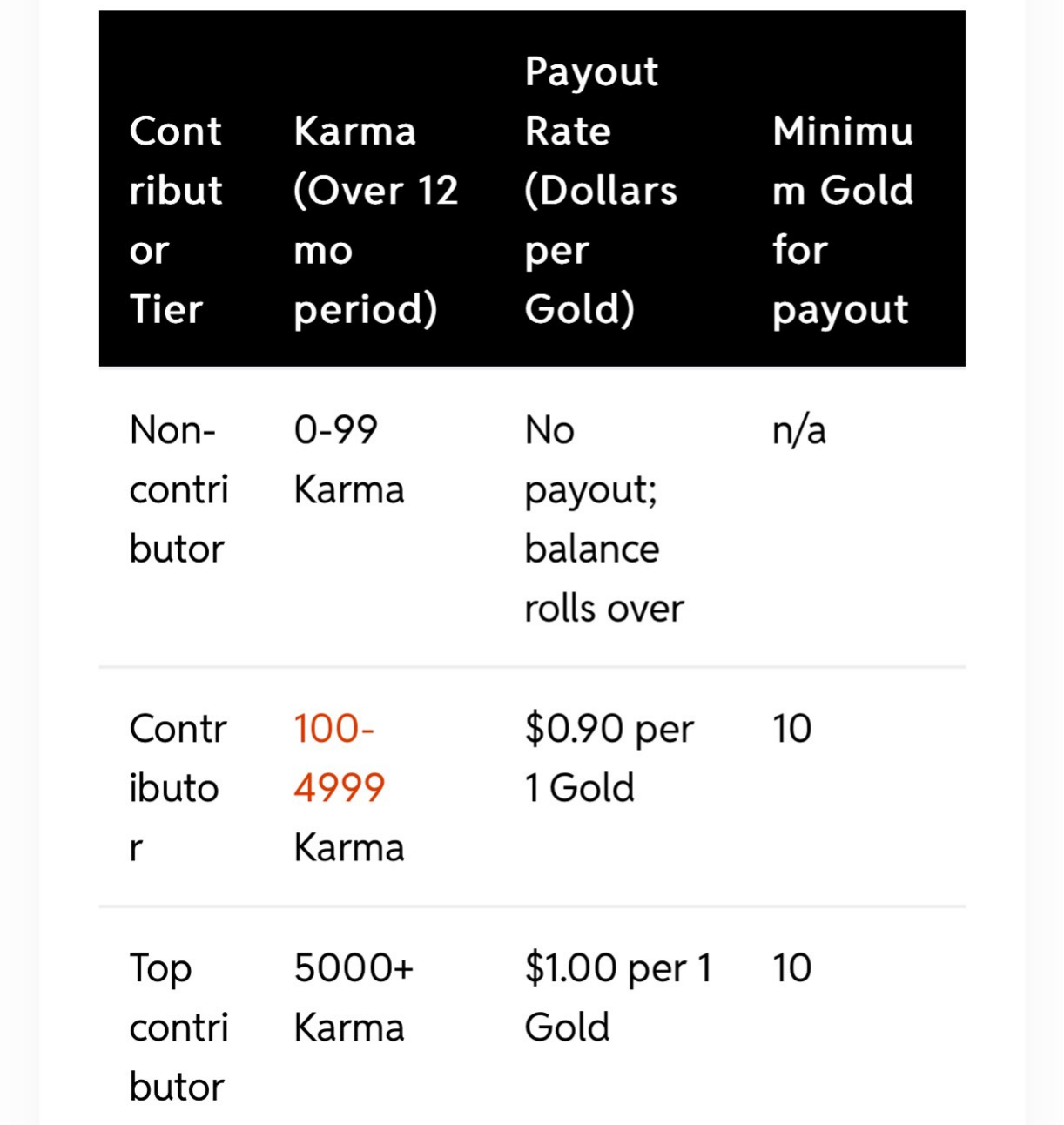The height and width of the screenshot is (1125, 1064).
Task: Click 'rolls over' text in payout cell
Action: tap(604, 609)
